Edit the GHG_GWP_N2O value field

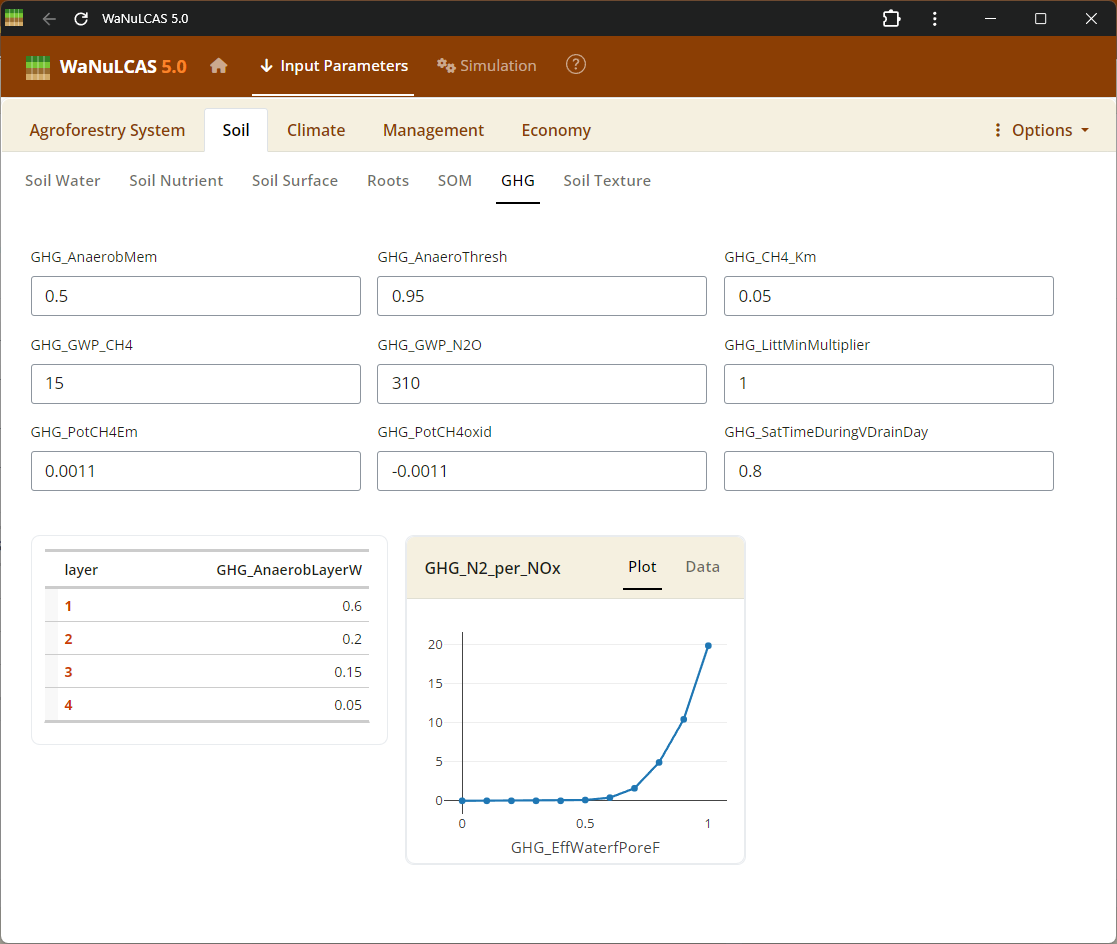click(x=541, y=384)
